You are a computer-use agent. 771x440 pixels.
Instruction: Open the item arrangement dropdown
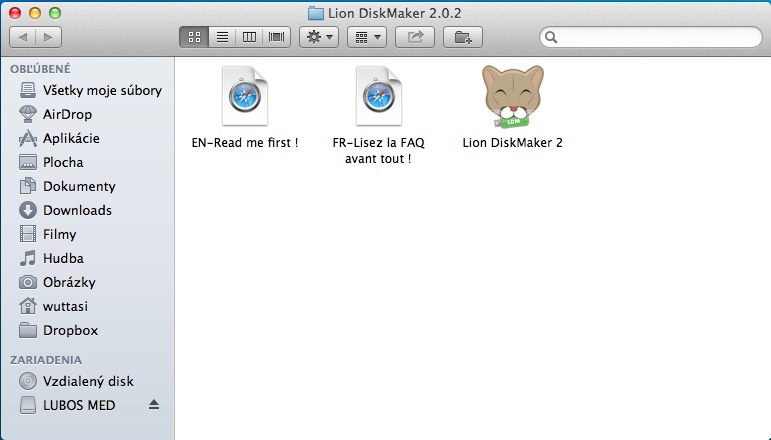click(367, 37)
